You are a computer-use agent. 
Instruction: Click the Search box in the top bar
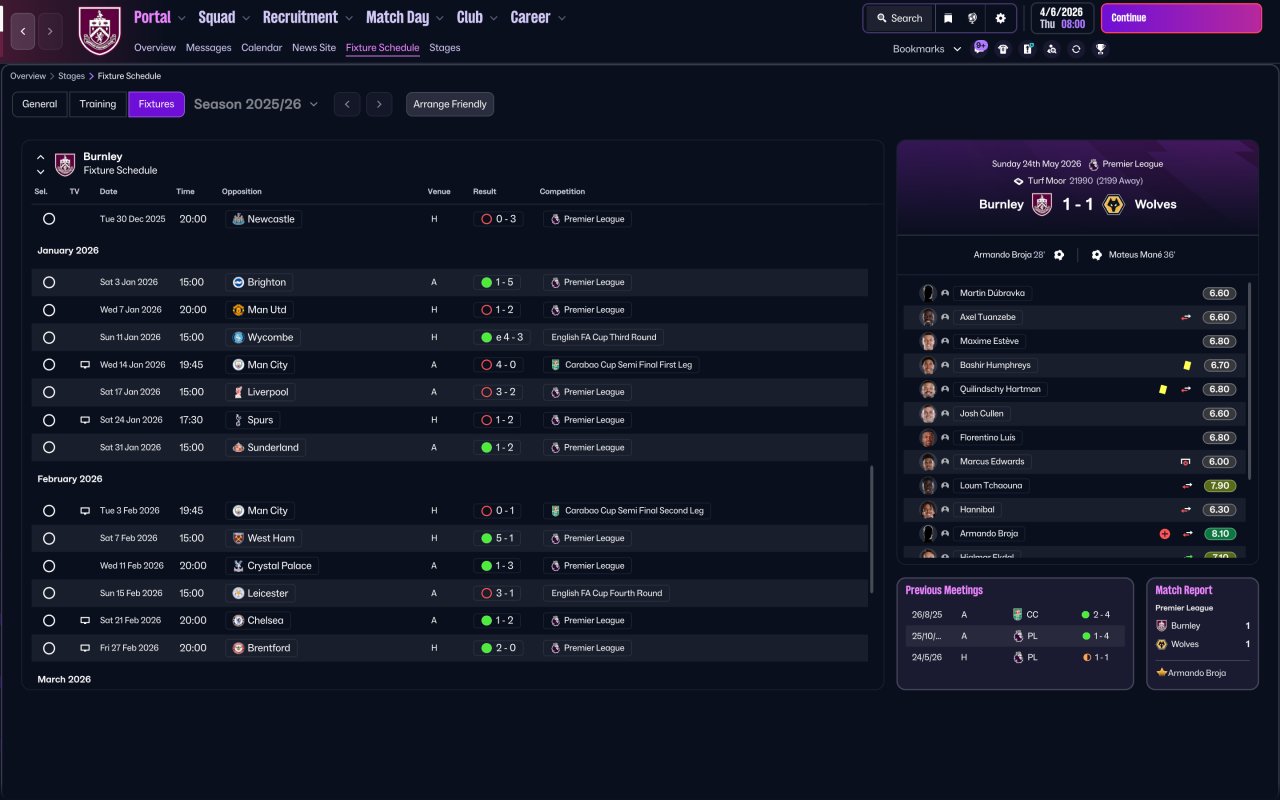point(899,18)
